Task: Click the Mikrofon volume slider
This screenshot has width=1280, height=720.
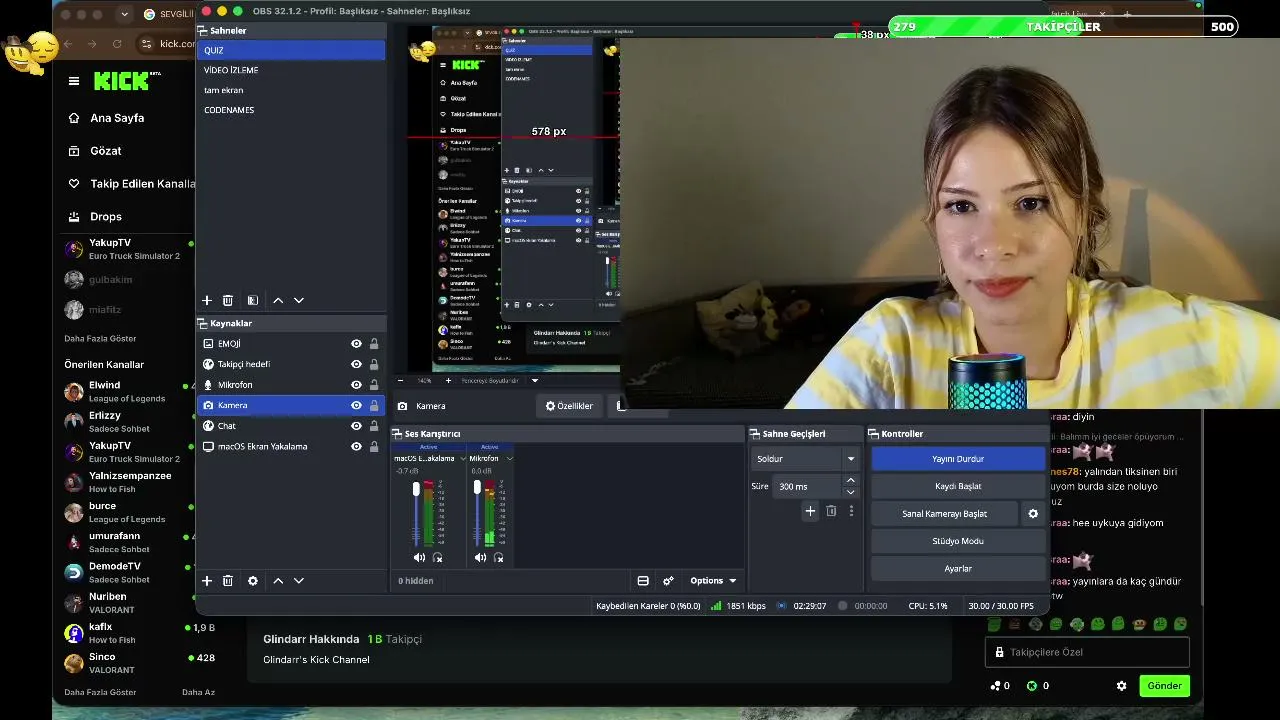Action: pos(477,512)
